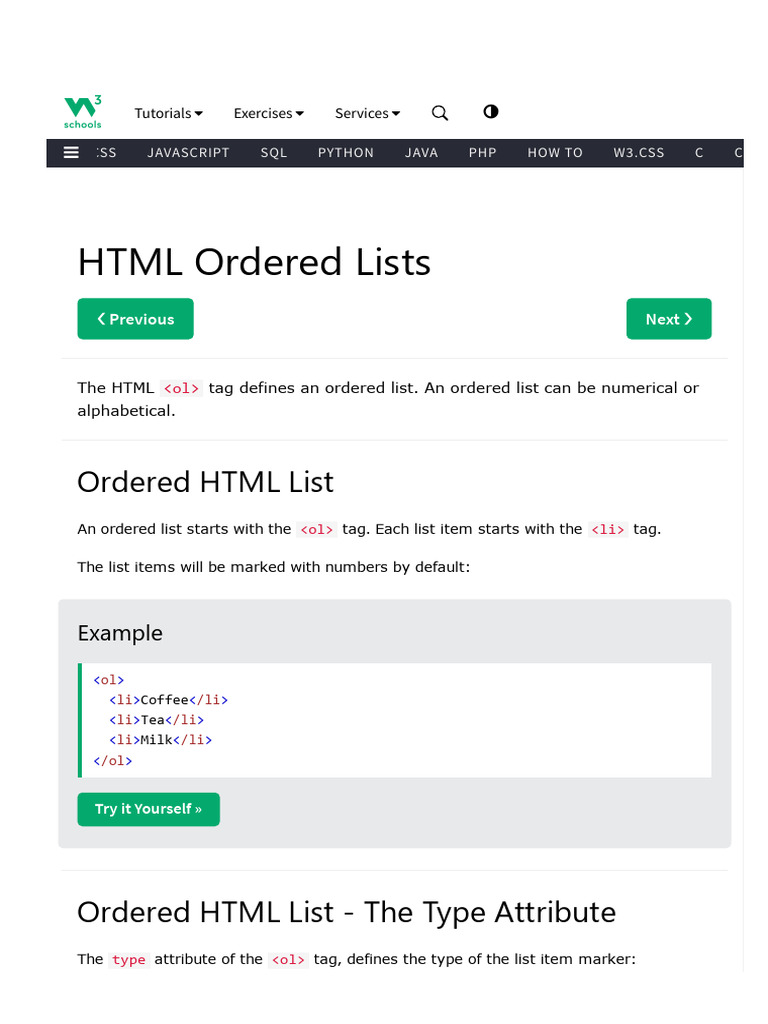Image resolution: width=768 pixels, height=1024 pixels.
Task: Go to the Previous page
Action: tap(136, 319)
